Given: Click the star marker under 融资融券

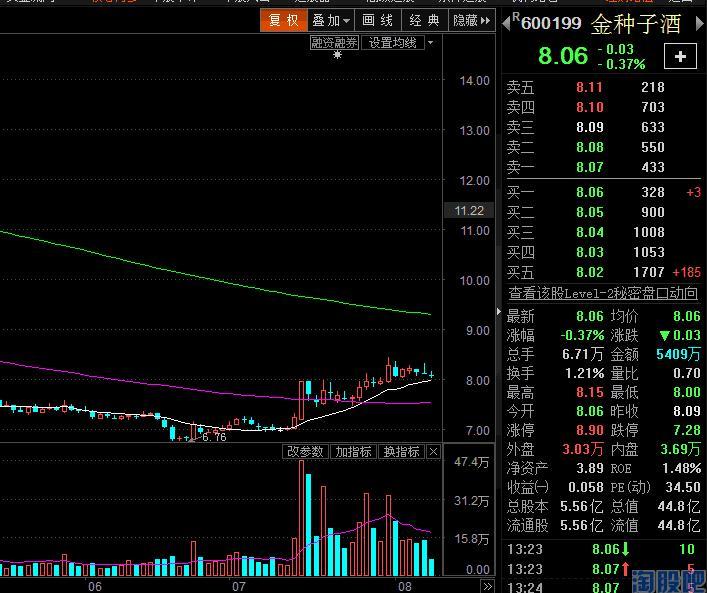Looking at the screenshot, I should (337, 55).
